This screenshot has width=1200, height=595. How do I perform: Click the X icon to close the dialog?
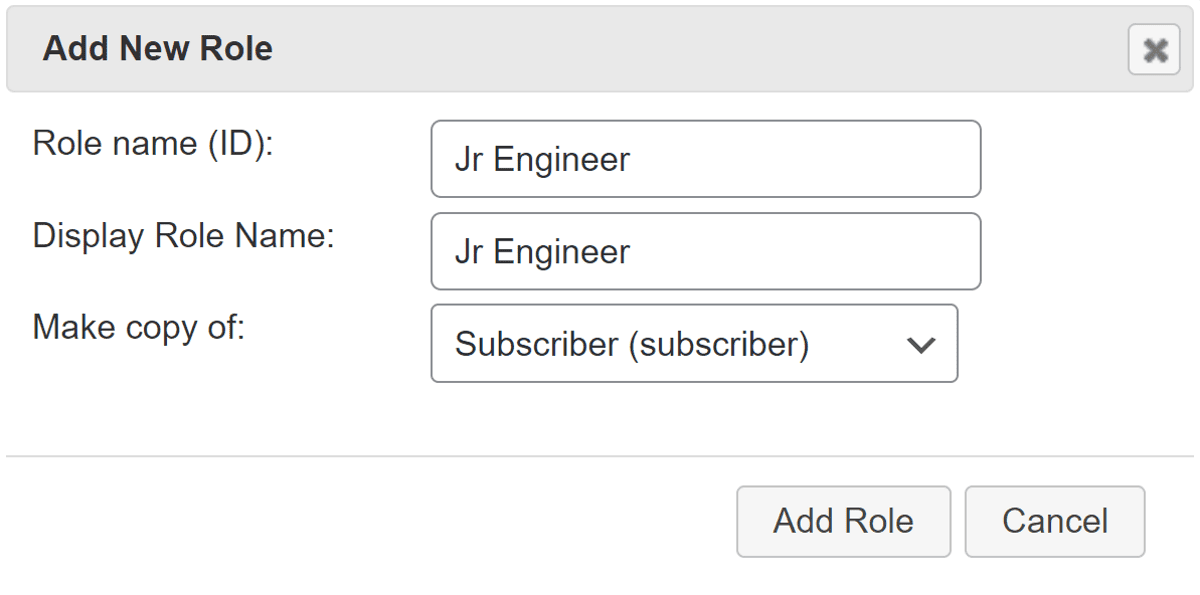[x=1153, y=49]
